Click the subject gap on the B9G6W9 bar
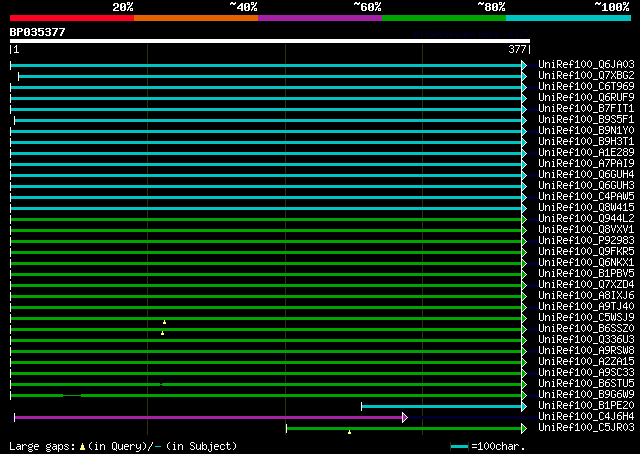The height and width of the screenshot is (454, 640). (72, 395)
